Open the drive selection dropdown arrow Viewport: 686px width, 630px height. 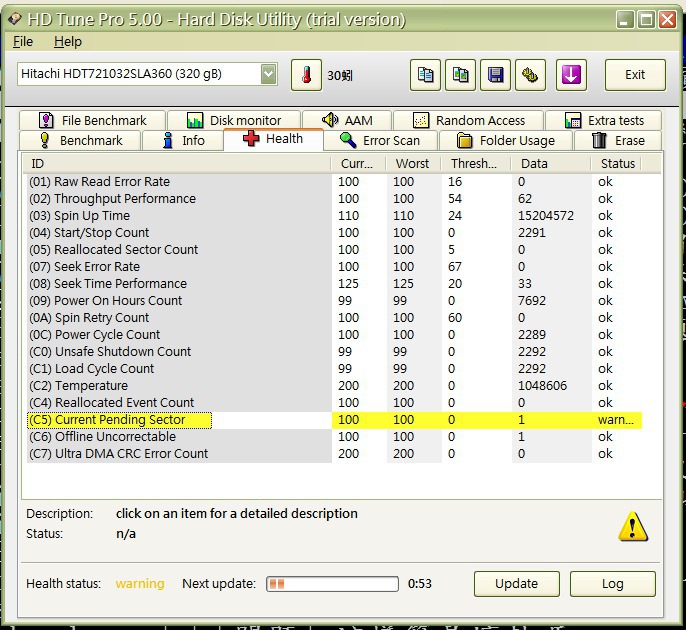[x=269, y=74]
